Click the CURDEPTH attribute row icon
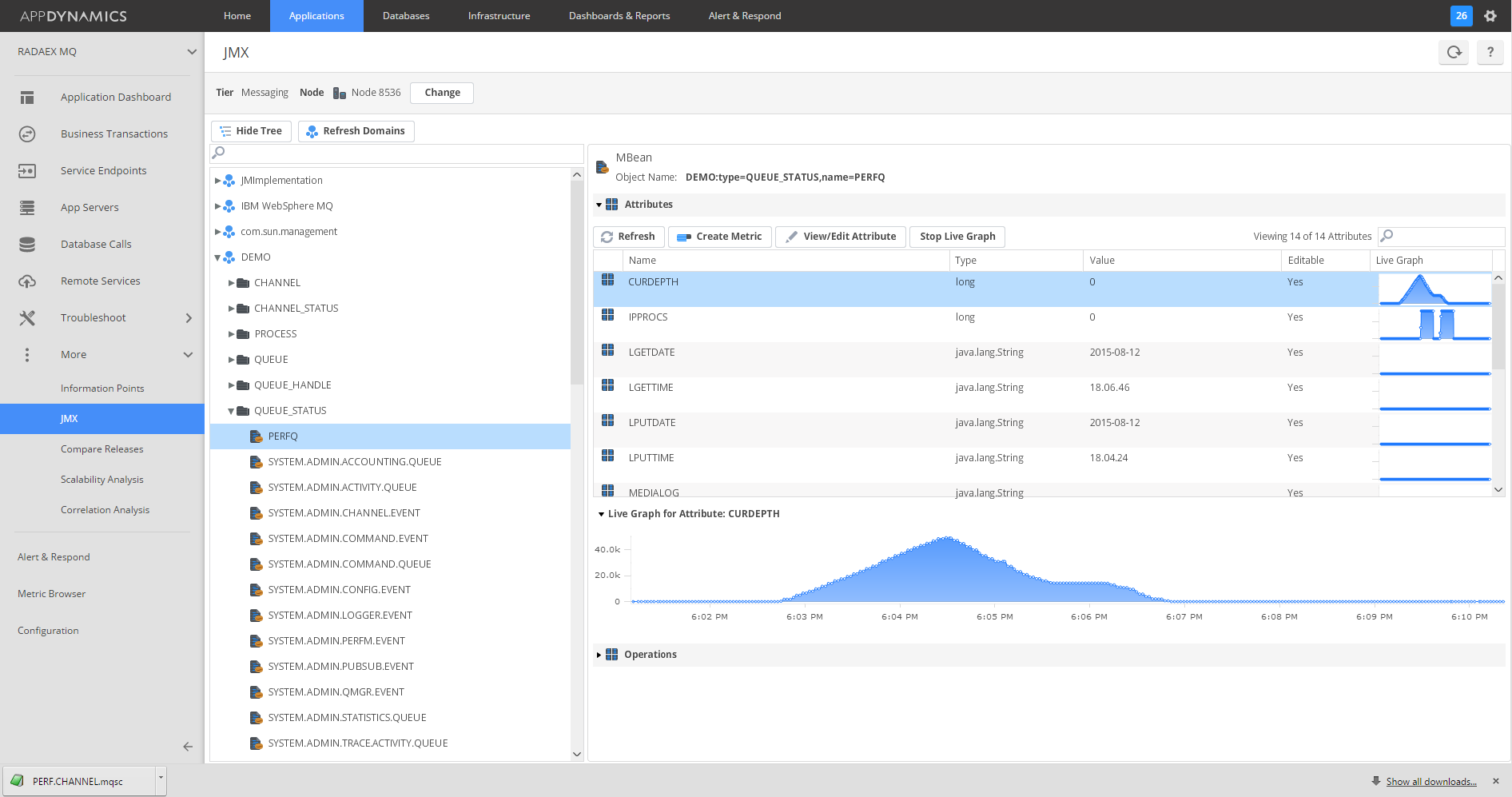 point(608,280)
